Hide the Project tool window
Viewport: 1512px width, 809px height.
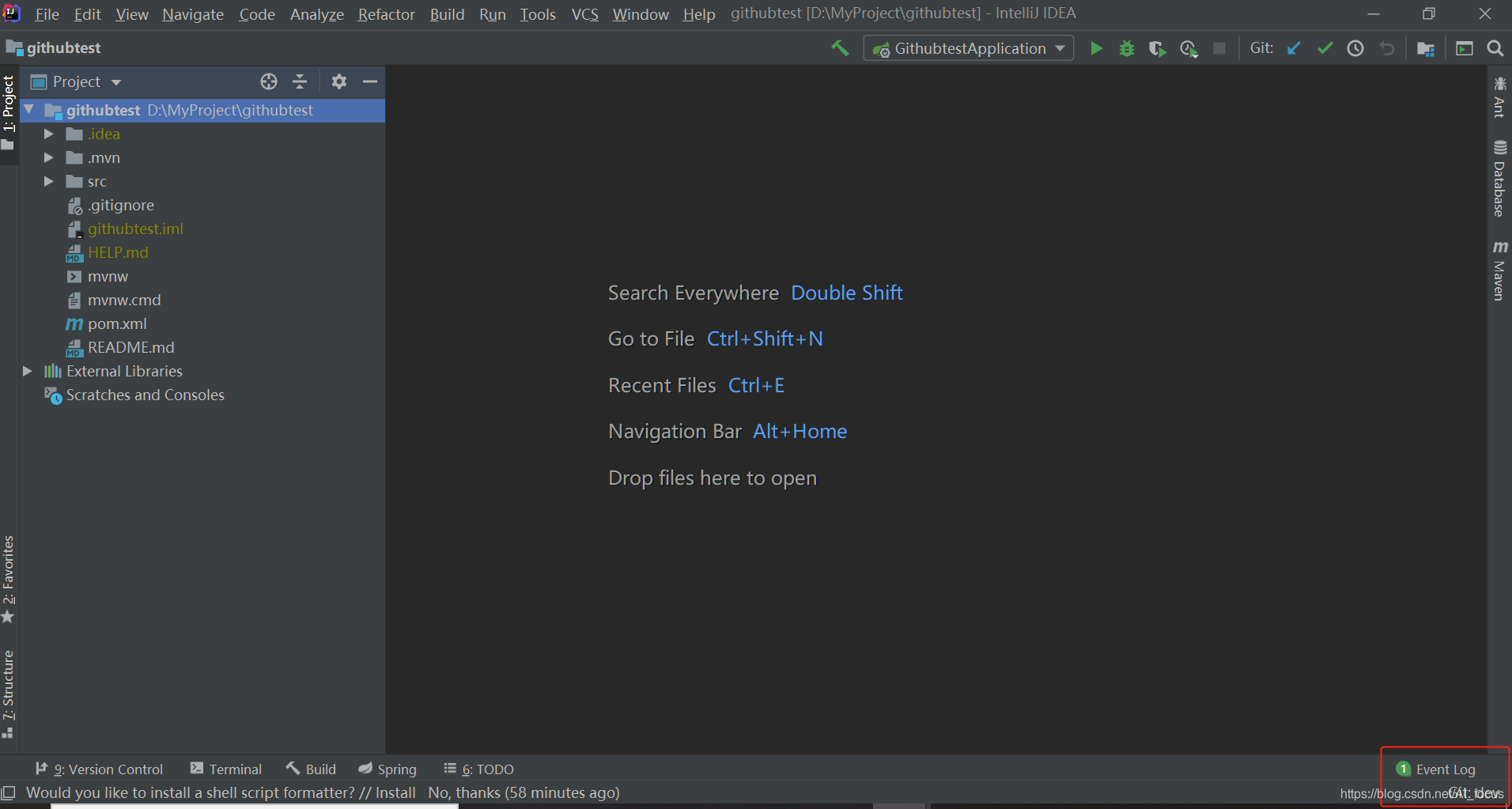[369, 81]
